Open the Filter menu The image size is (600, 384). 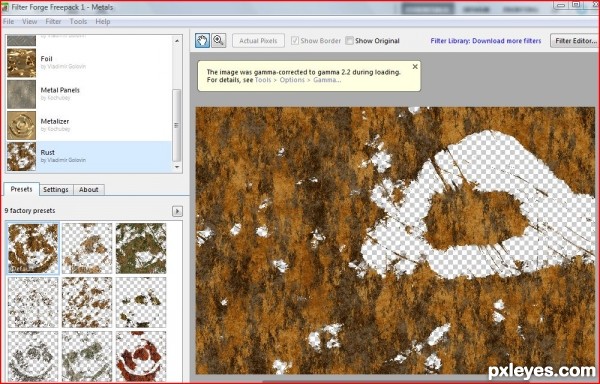(53, 22)
